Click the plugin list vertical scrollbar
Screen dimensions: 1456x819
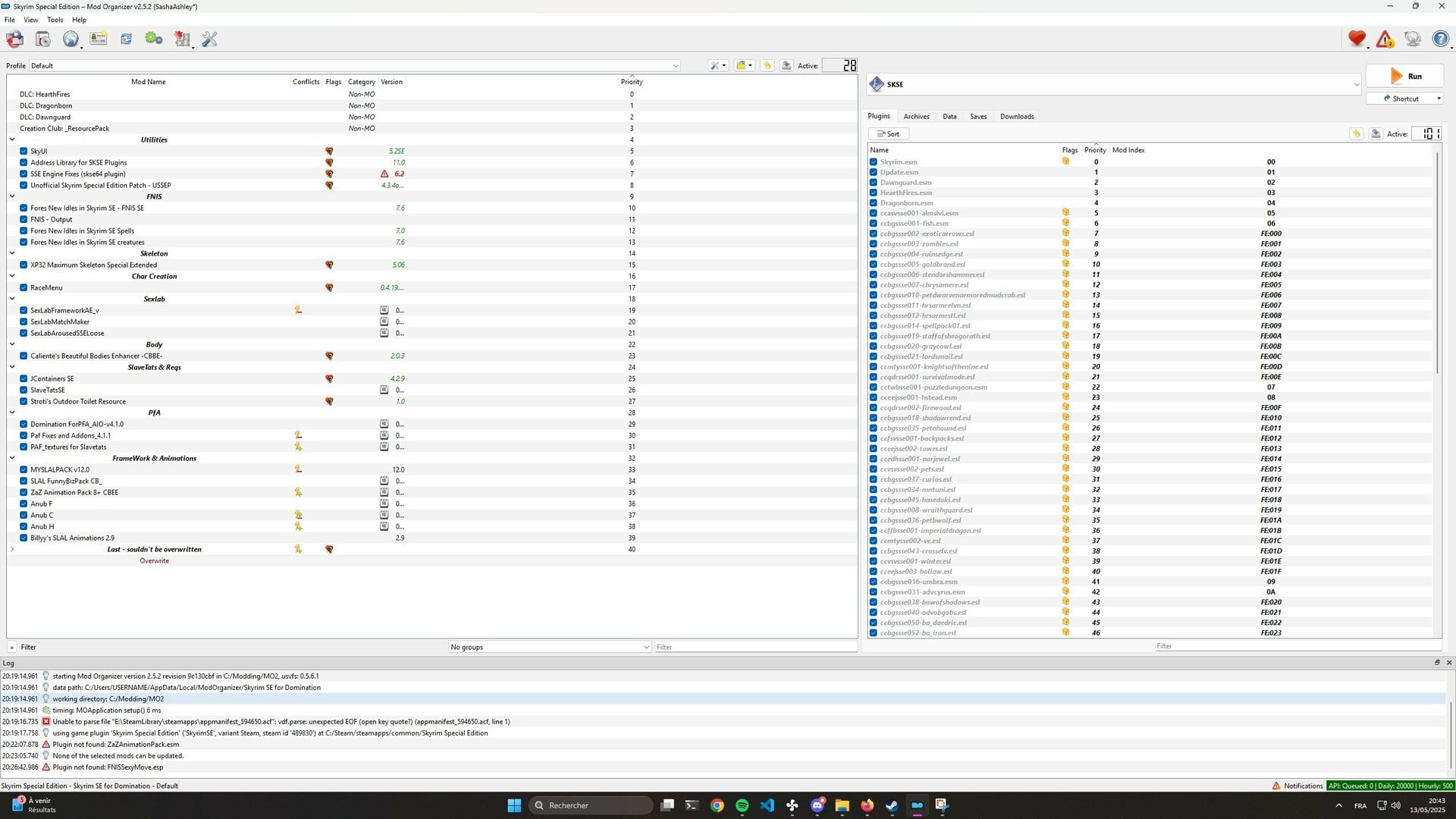coord(1436,262)
